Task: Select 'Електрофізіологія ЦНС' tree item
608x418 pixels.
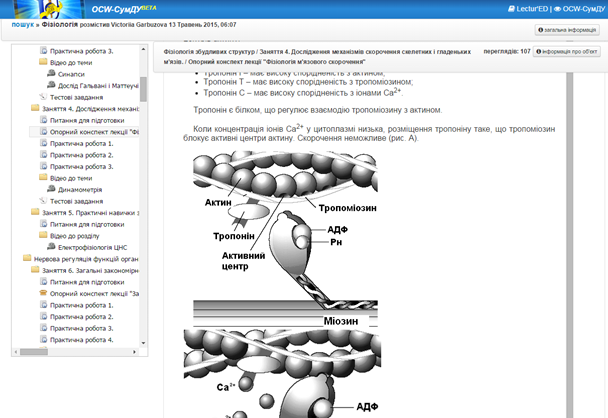Action: point(92,247)
